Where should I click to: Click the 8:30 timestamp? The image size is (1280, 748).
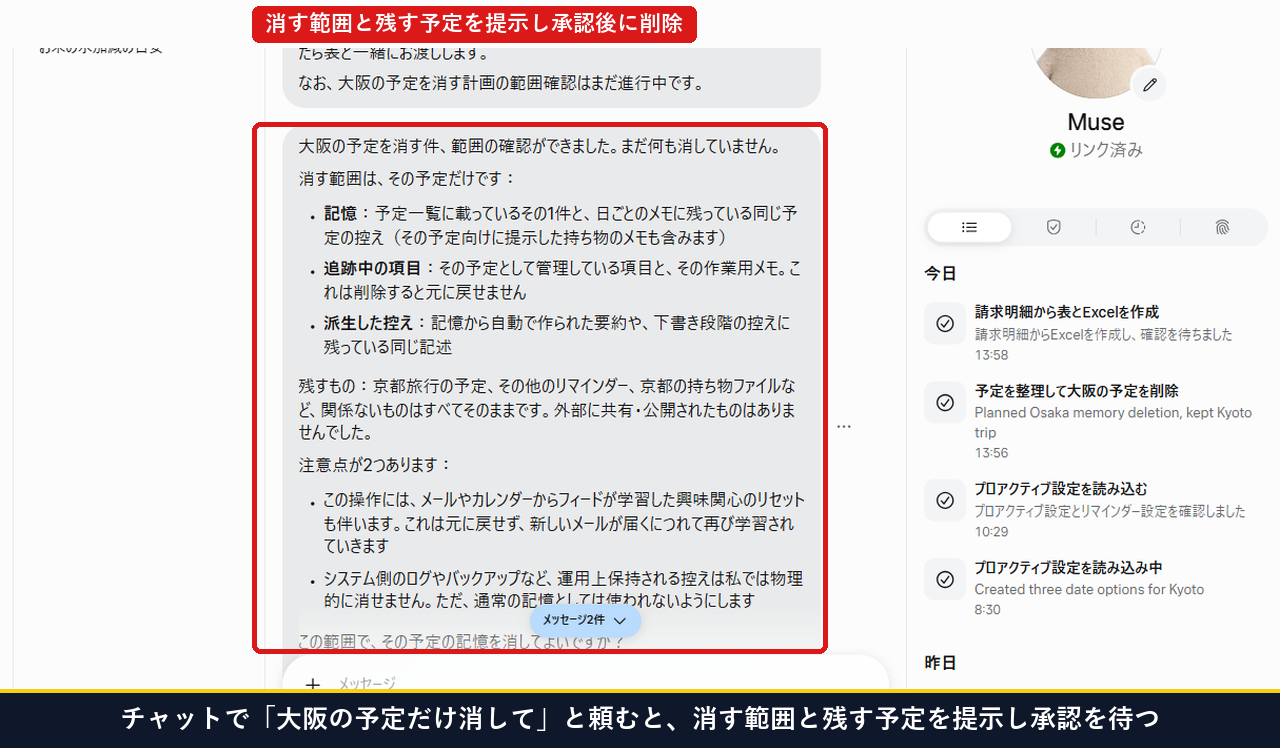tap(987, 610)
